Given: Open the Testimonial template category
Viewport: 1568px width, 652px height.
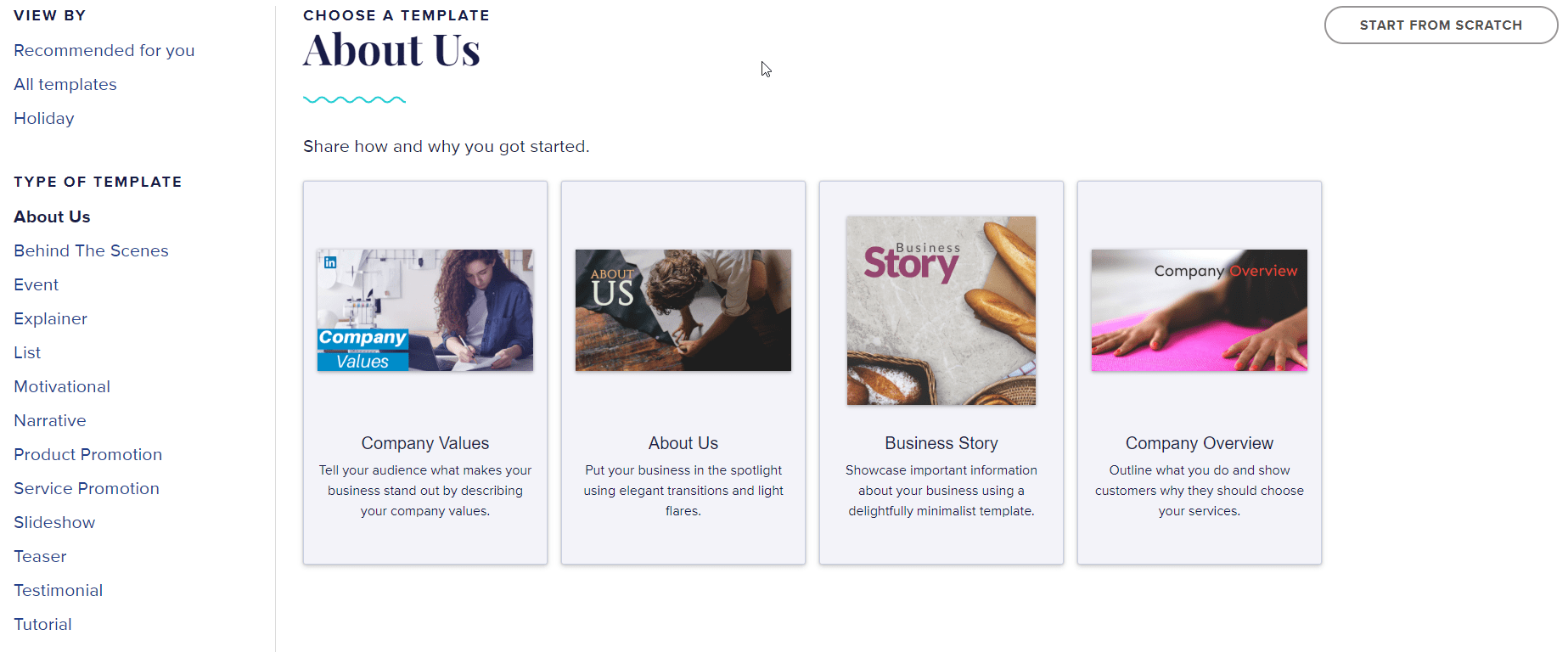Looking at the screenshot, I should [58, 590].
